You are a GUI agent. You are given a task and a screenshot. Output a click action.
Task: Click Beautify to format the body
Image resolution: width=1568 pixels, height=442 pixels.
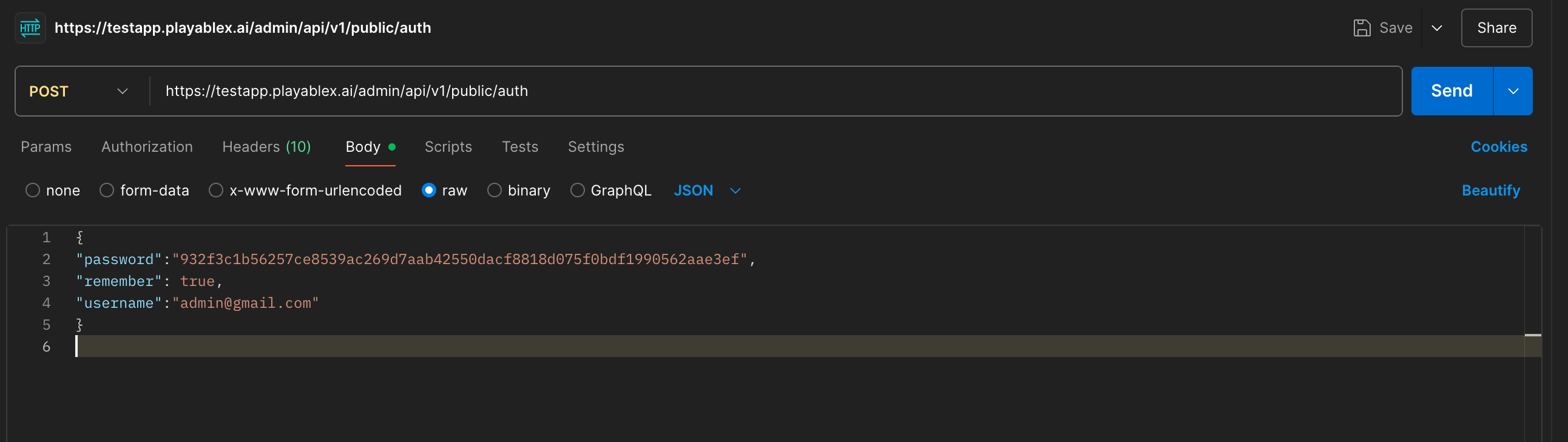click(x=1490, y=191)
